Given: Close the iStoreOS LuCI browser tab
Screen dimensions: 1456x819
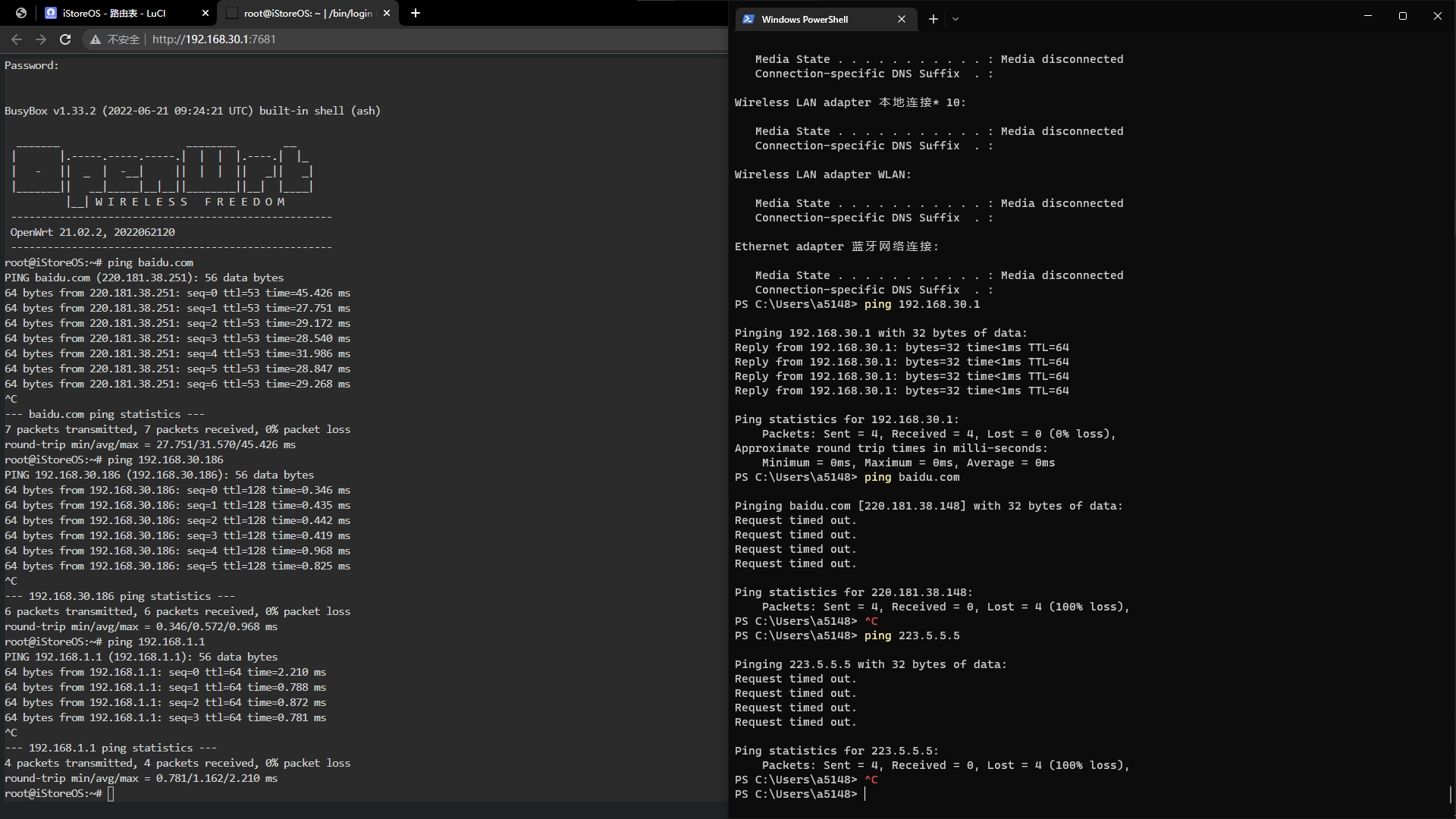Looking at the screenshot, I should click(x=206, y=13).
